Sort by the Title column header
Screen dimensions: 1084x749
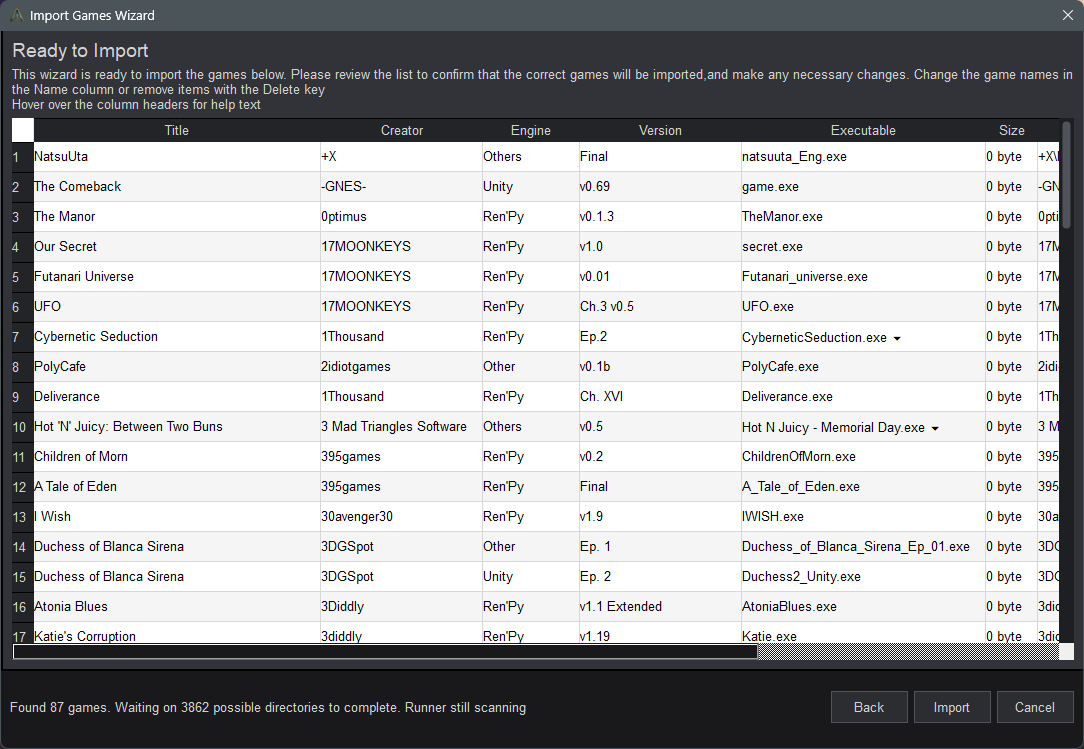click(x=176, y=130)
